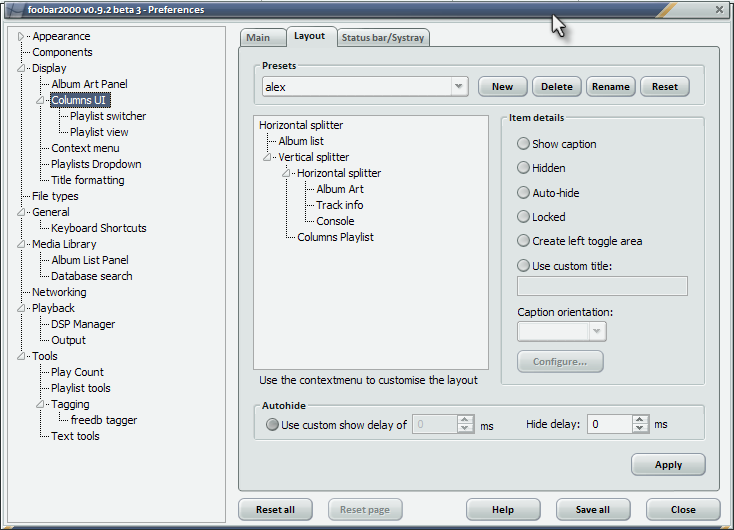Image resolution: width=734 pixels, height=530 pixels.
Task: Click the Hide delay input field
Action: click(610, 424)
